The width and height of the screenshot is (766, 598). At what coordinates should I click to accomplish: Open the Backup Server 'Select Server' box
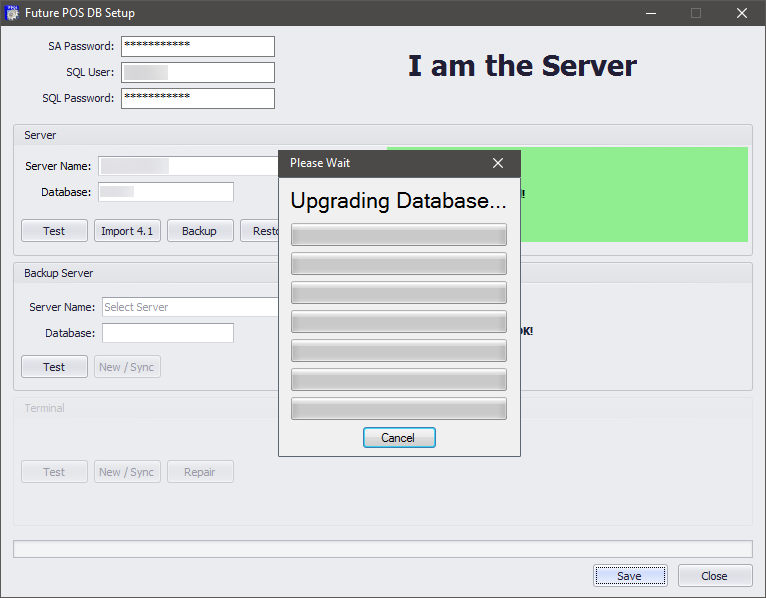(x=191, y=307)
